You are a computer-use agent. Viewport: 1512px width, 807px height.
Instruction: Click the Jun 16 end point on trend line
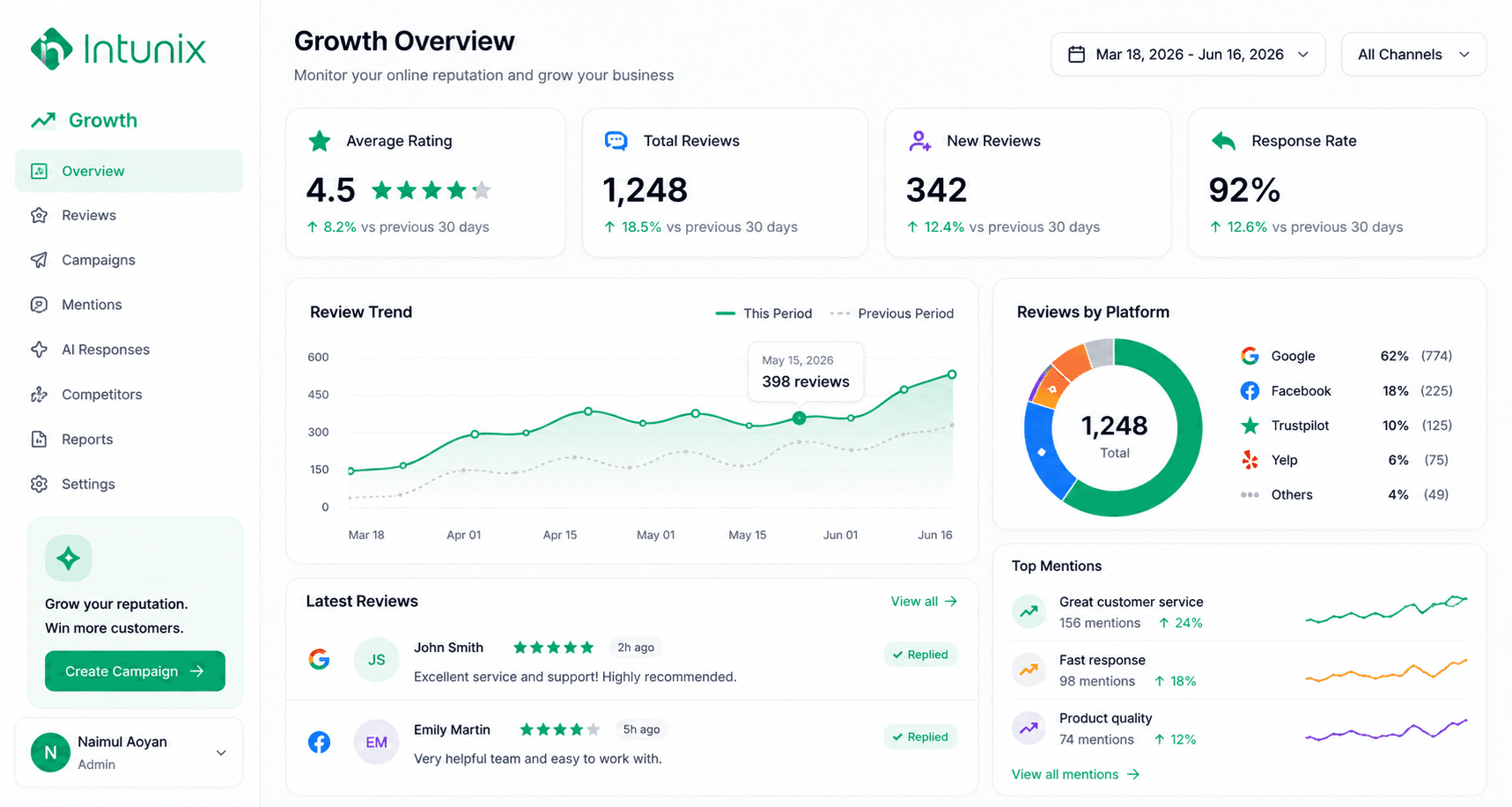[x=952, y=374]
